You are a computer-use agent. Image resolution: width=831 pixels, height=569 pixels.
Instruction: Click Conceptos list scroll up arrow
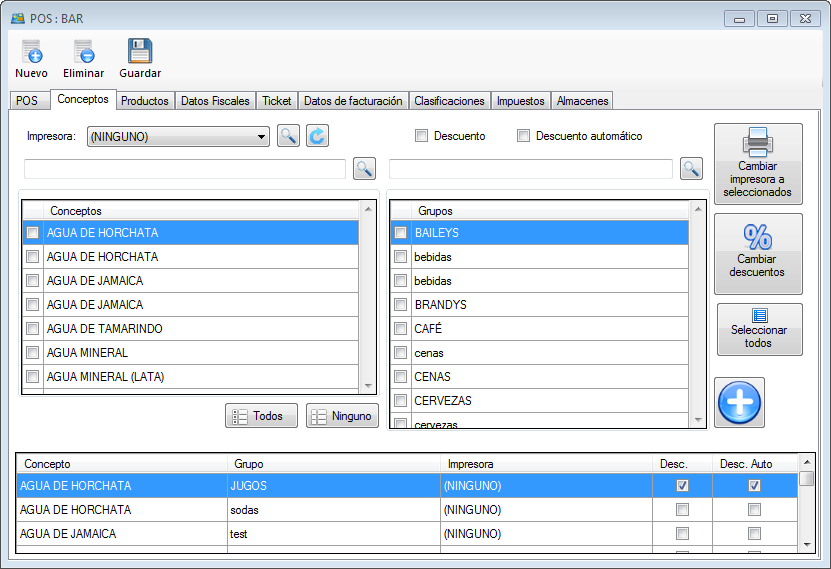368,209
